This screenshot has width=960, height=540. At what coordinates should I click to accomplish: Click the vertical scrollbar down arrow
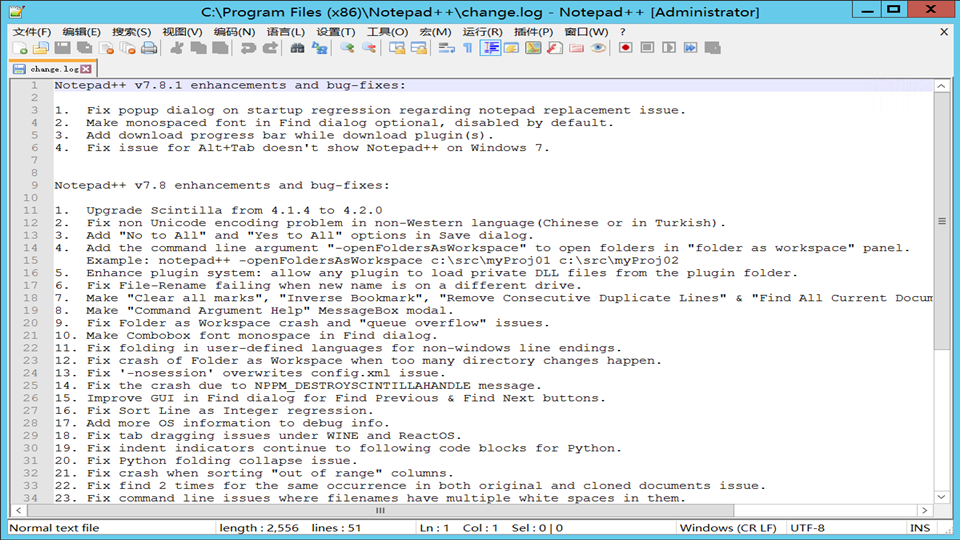pos(941,496)
